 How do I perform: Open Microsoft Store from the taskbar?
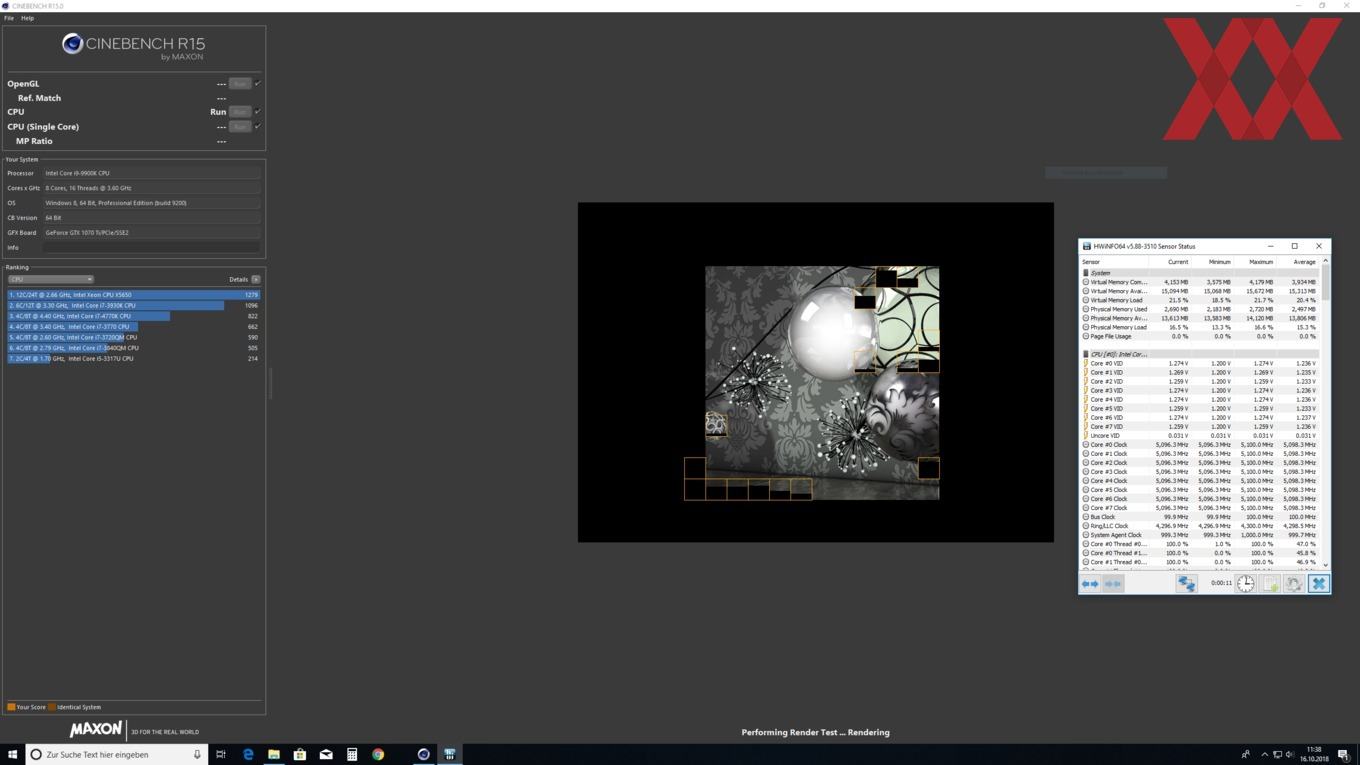299,754
